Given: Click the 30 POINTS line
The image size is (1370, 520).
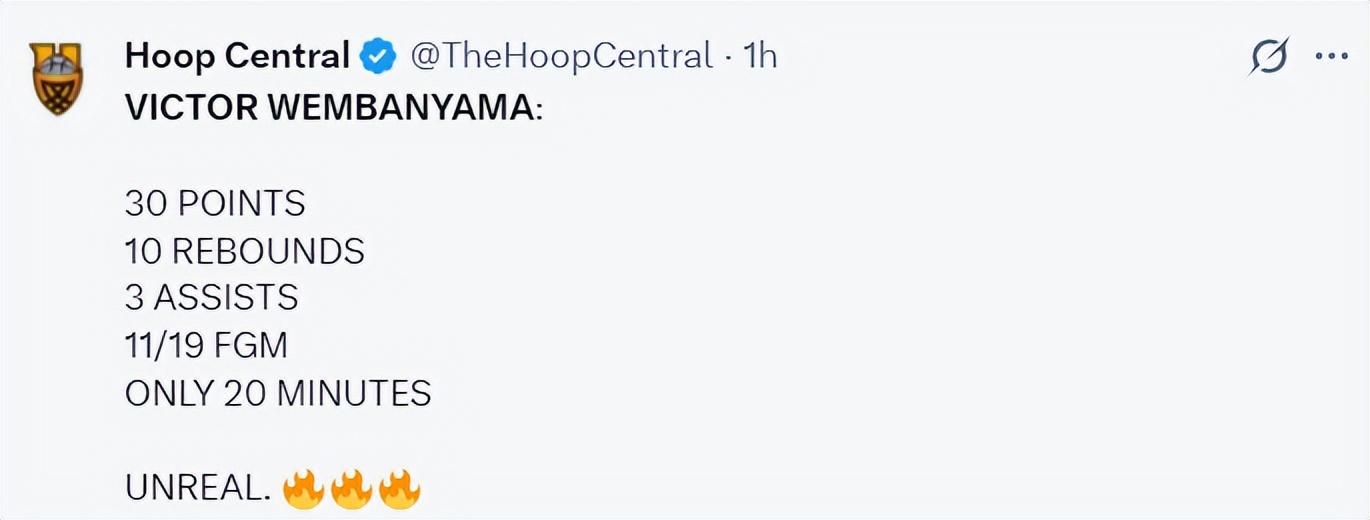Looking at the screenshot, I should pyautogui.click(x=215, y=204).
